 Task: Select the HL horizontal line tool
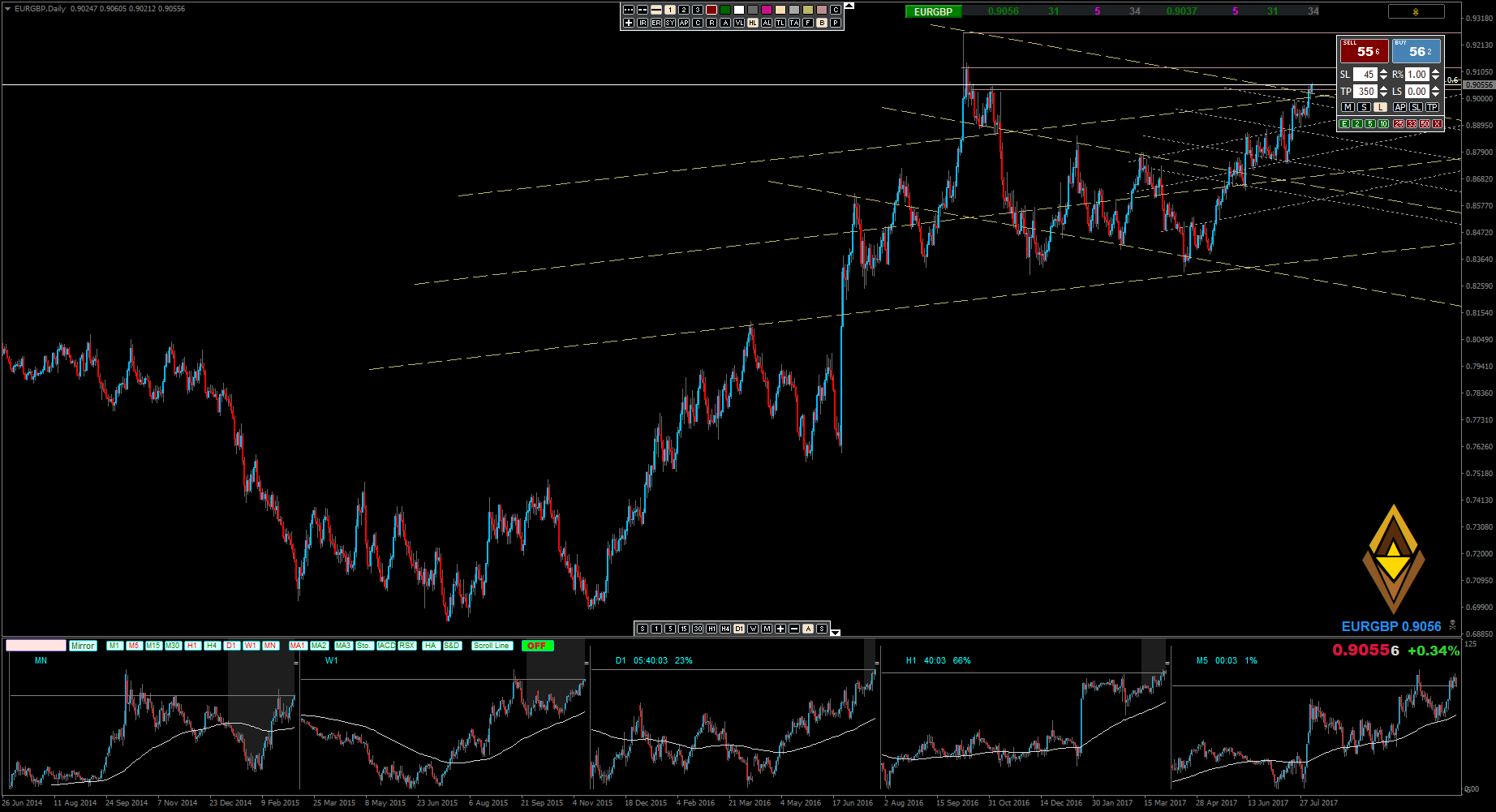pyautogui.click(x=753, y=23)
